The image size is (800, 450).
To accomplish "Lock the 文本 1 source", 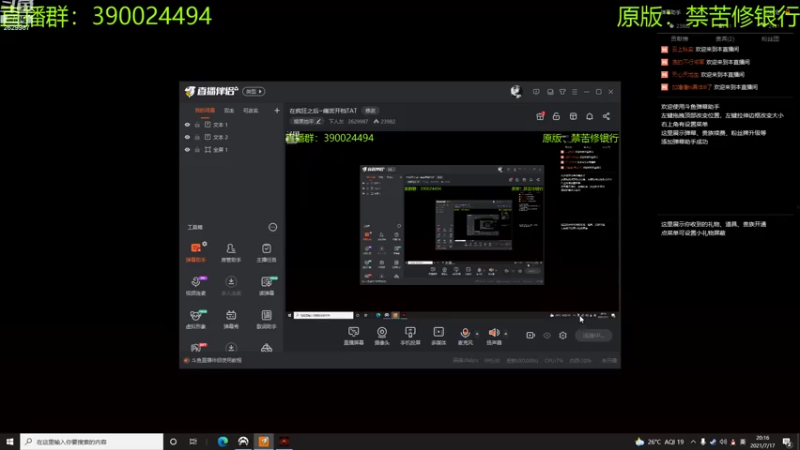I will coord(197,124).
